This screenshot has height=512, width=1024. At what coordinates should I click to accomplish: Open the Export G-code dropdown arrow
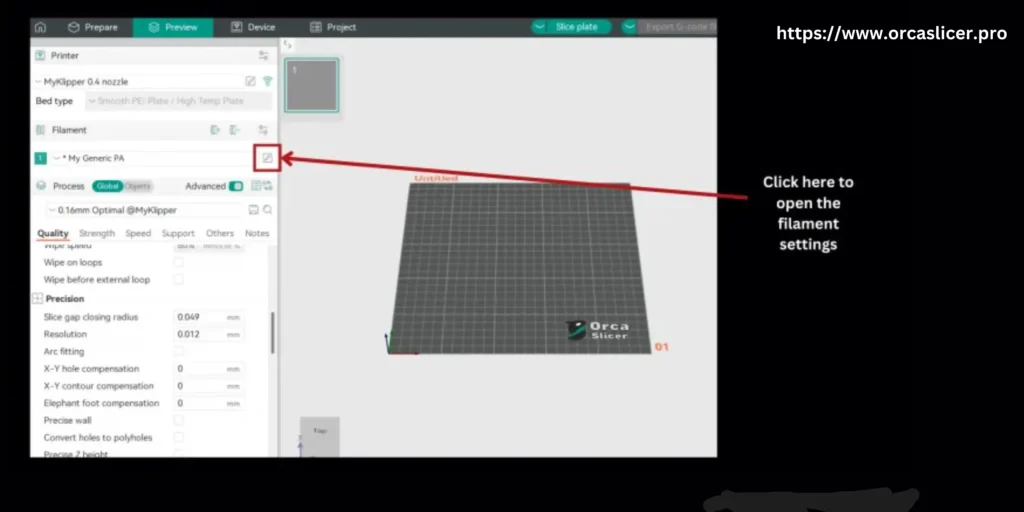coord(629,27)
